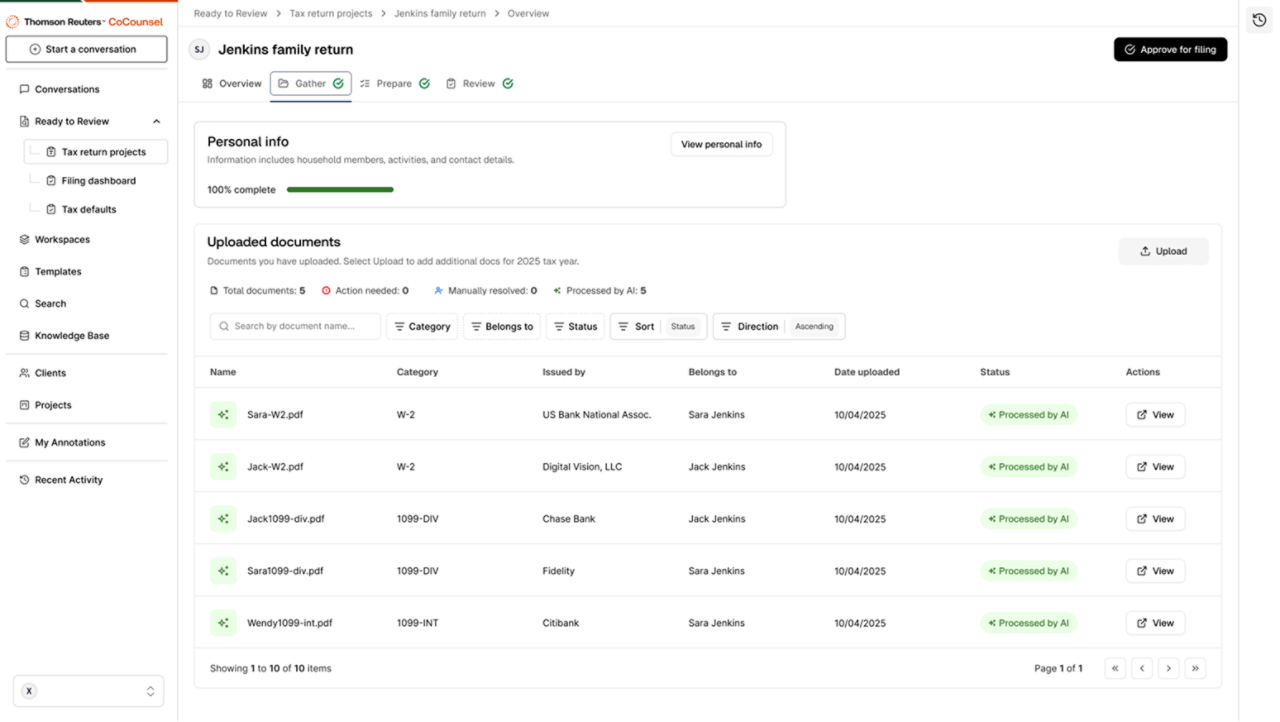Image resolution: width=1280 pixels, height=722 pixels.
Task: Open the Category filter
Action: [x=421, y=326]
